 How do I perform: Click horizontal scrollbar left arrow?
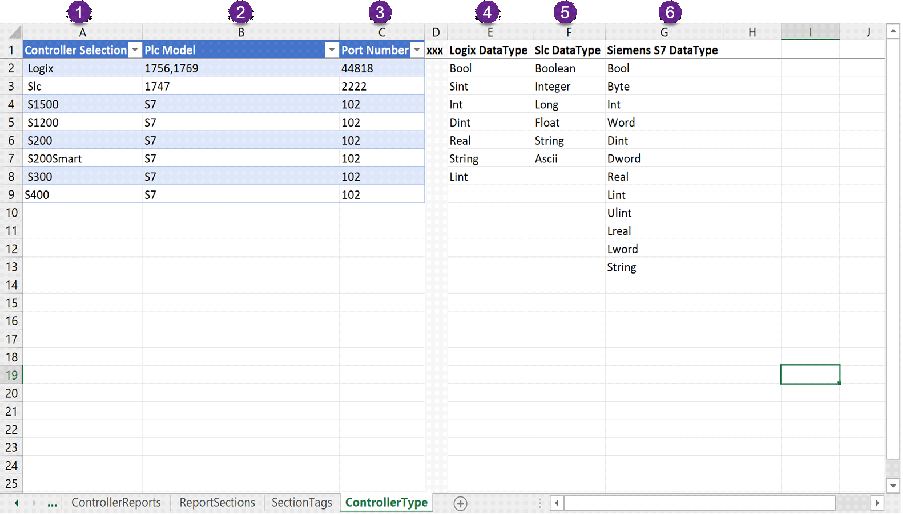tap(556, 504)
